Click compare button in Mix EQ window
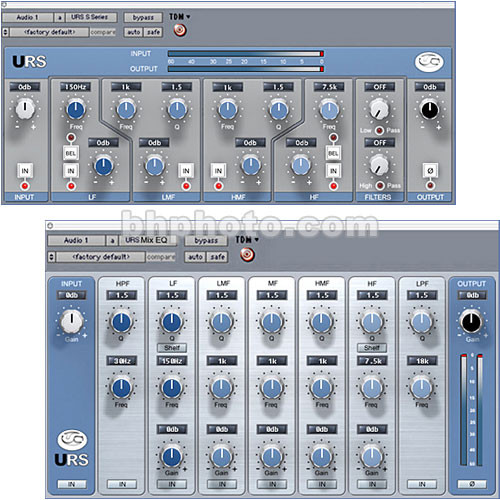The height and width of the screenshot is (500, 500). pos(161,257)
